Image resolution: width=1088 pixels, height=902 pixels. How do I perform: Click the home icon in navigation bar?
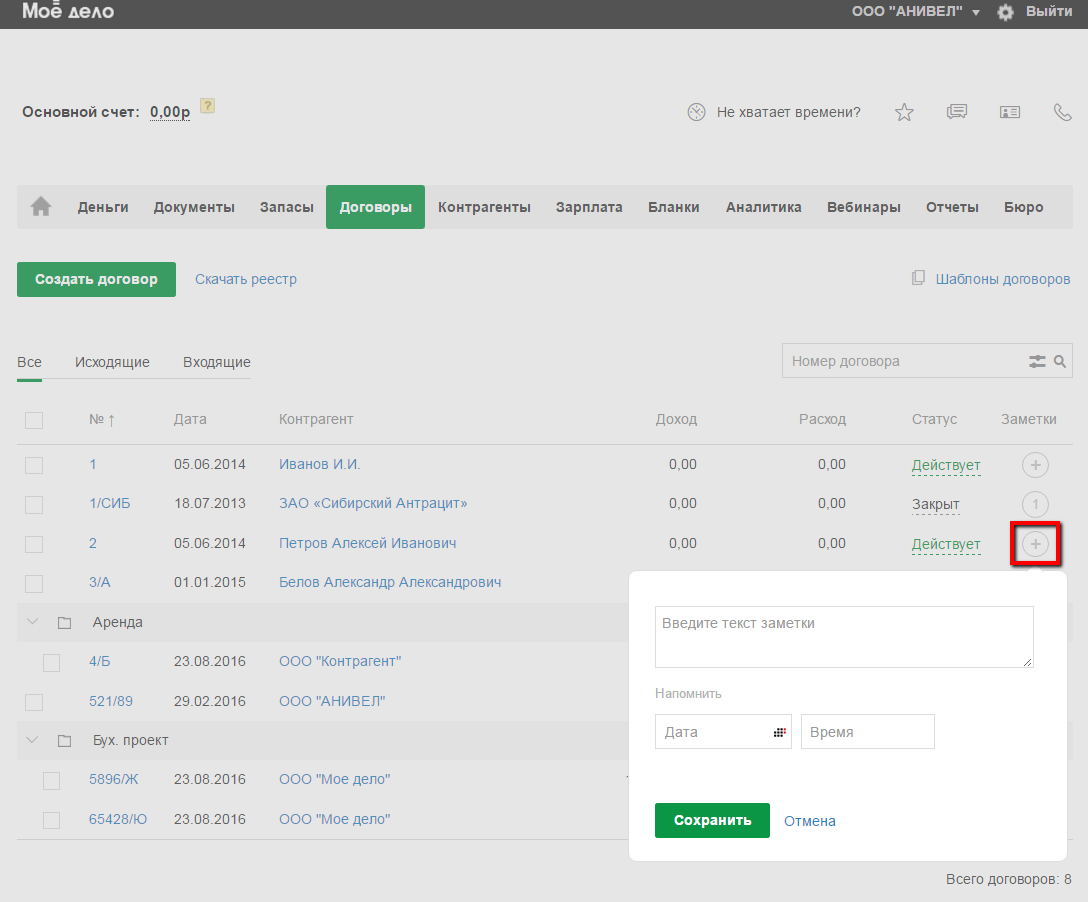pos(41,207)
